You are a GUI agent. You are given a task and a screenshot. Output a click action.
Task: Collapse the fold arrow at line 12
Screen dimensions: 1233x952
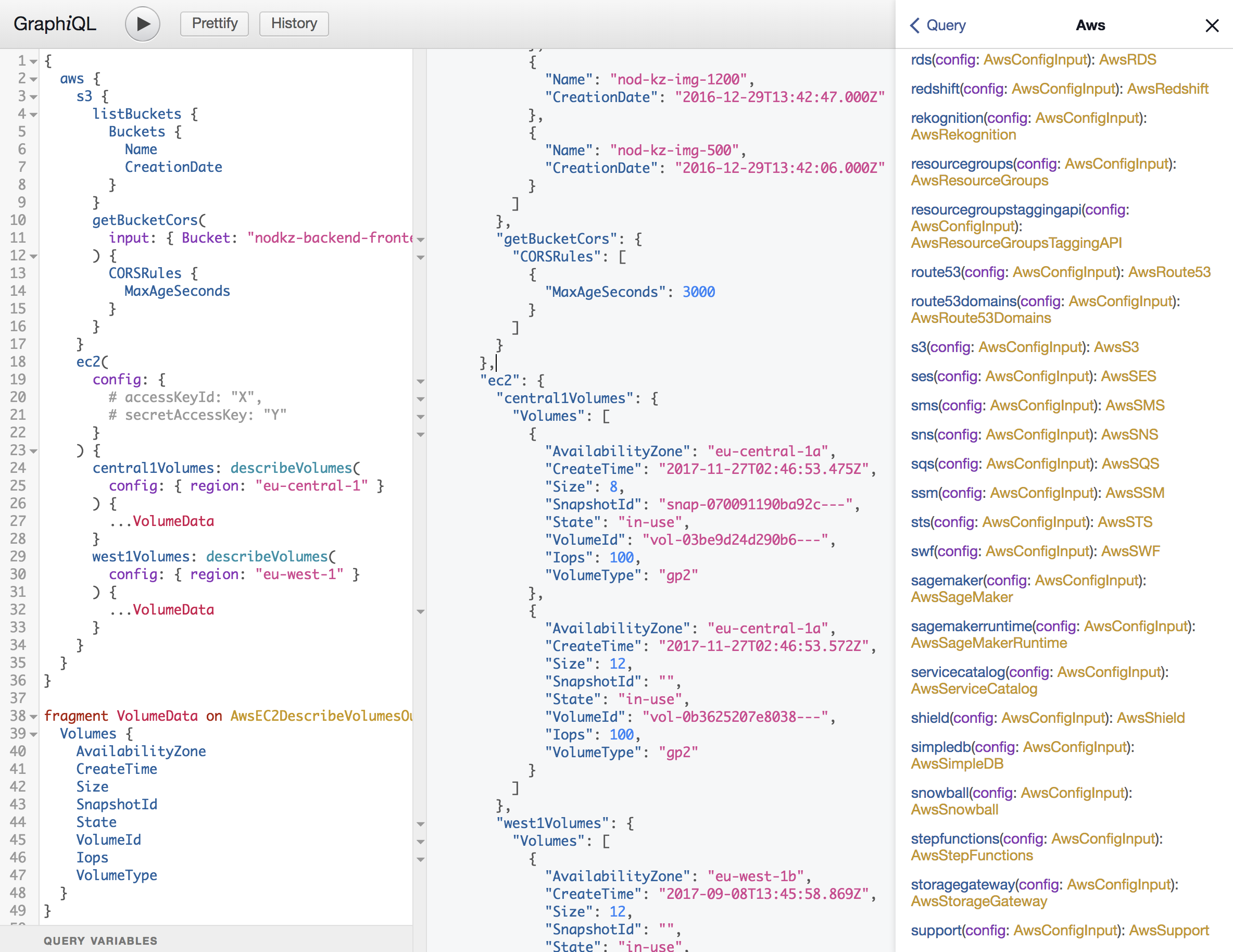tap(33, 256)
